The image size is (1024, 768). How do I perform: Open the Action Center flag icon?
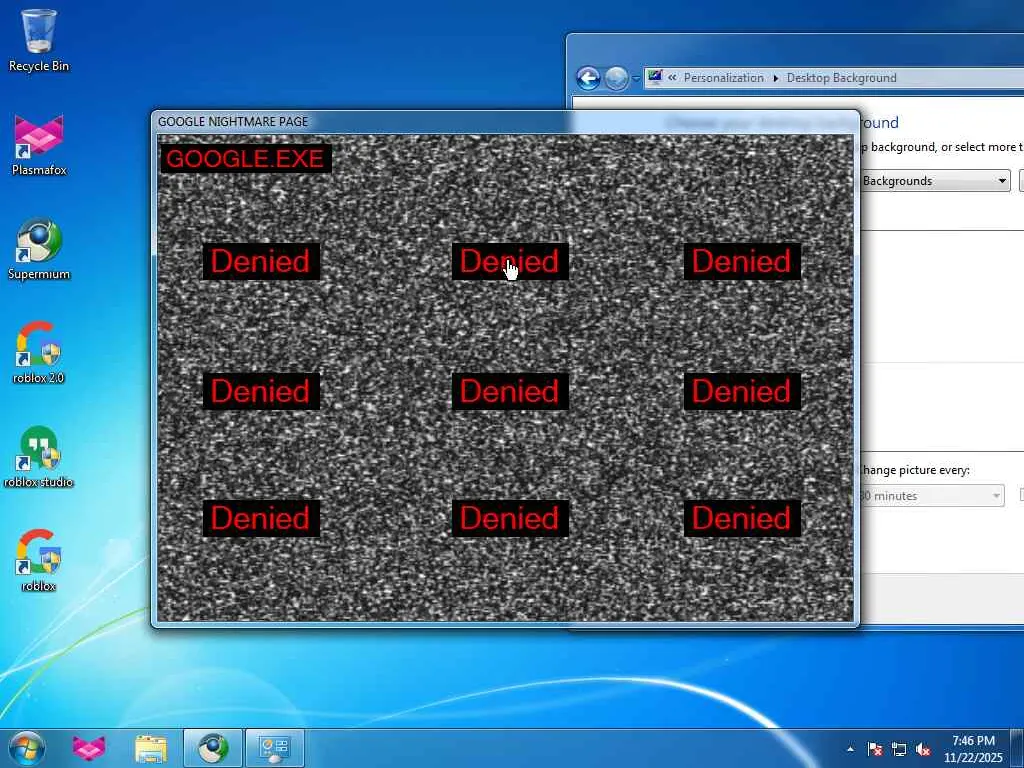click(x=875, y=749)
